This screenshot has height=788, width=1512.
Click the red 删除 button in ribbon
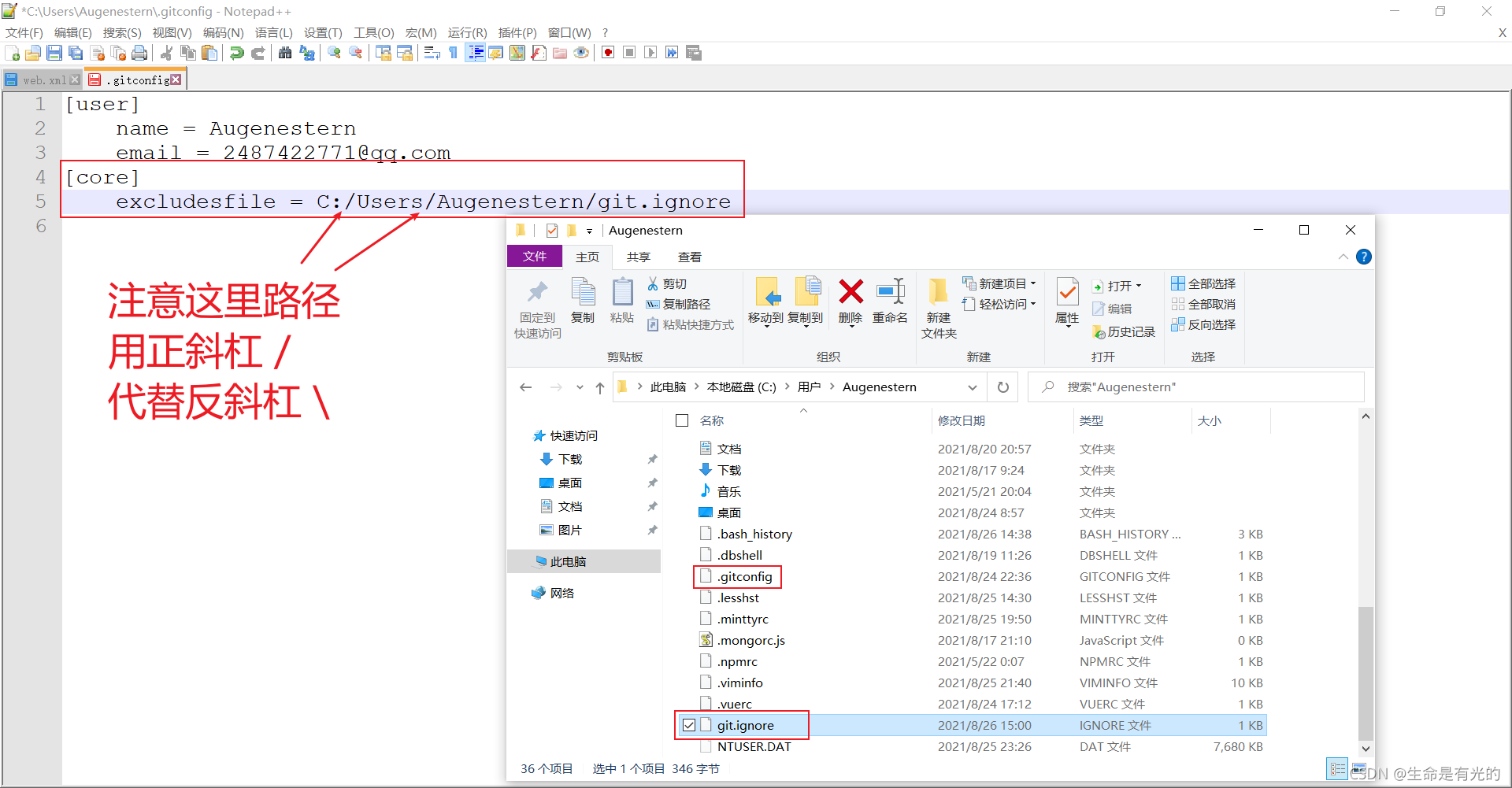(850, 302)
